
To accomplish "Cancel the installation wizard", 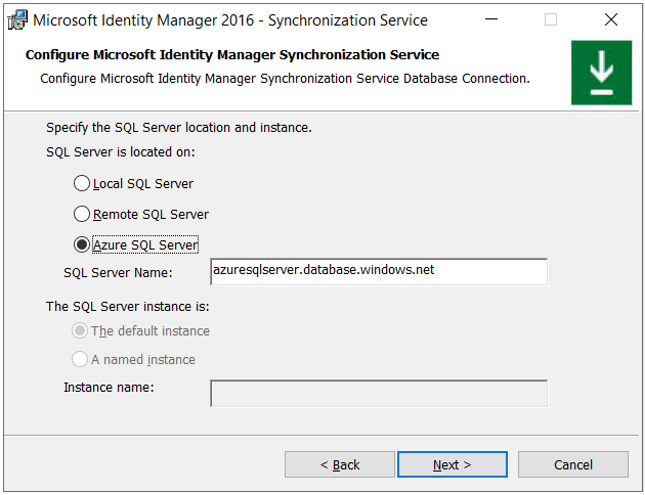I will (x=573, y=465).
